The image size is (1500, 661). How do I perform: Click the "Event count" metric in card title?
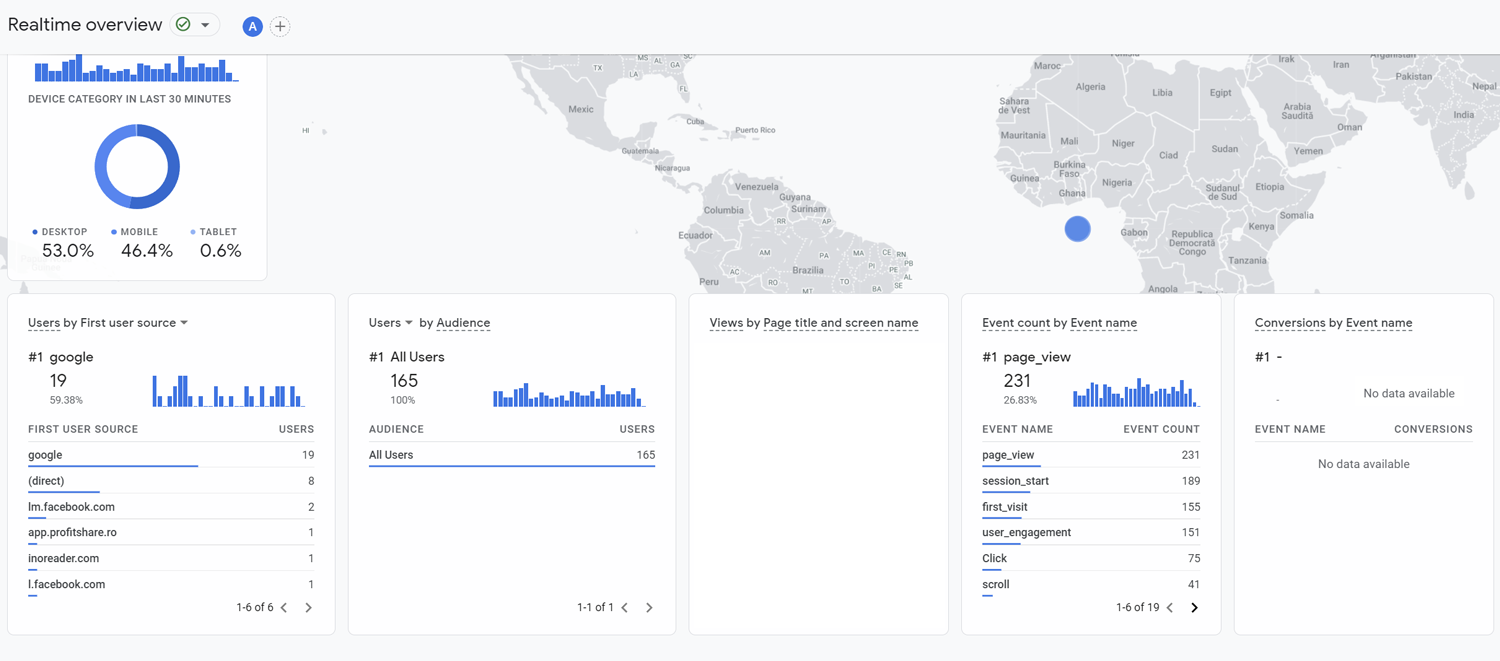[1016, 323]
